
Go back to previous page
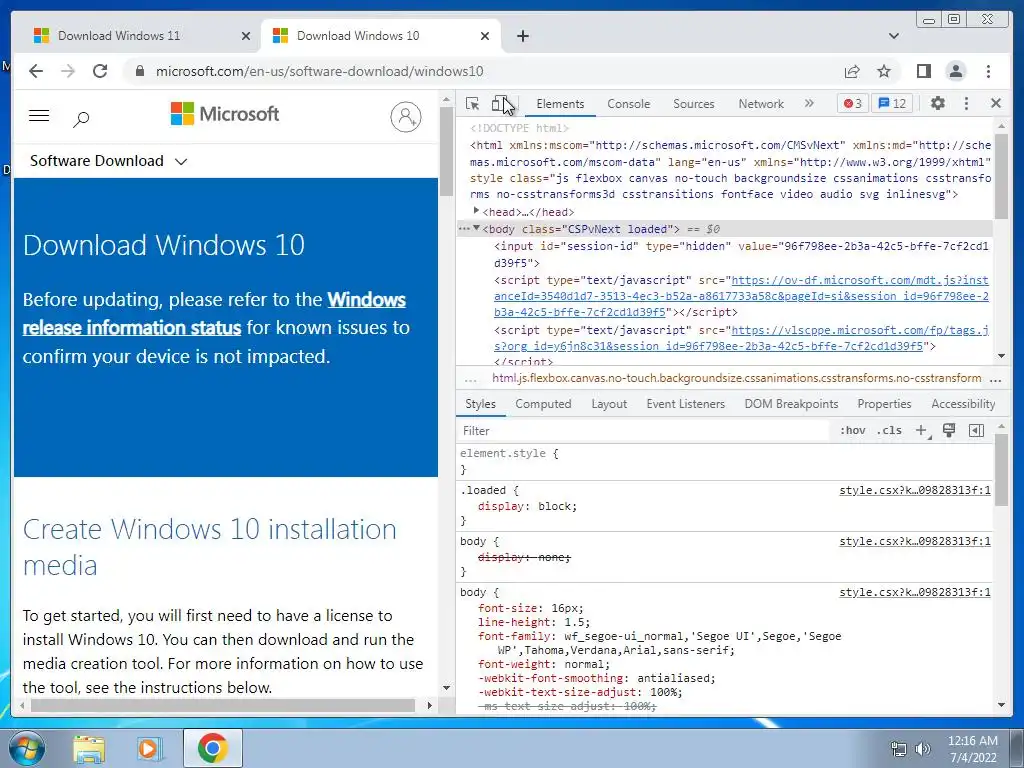[36, 71]
